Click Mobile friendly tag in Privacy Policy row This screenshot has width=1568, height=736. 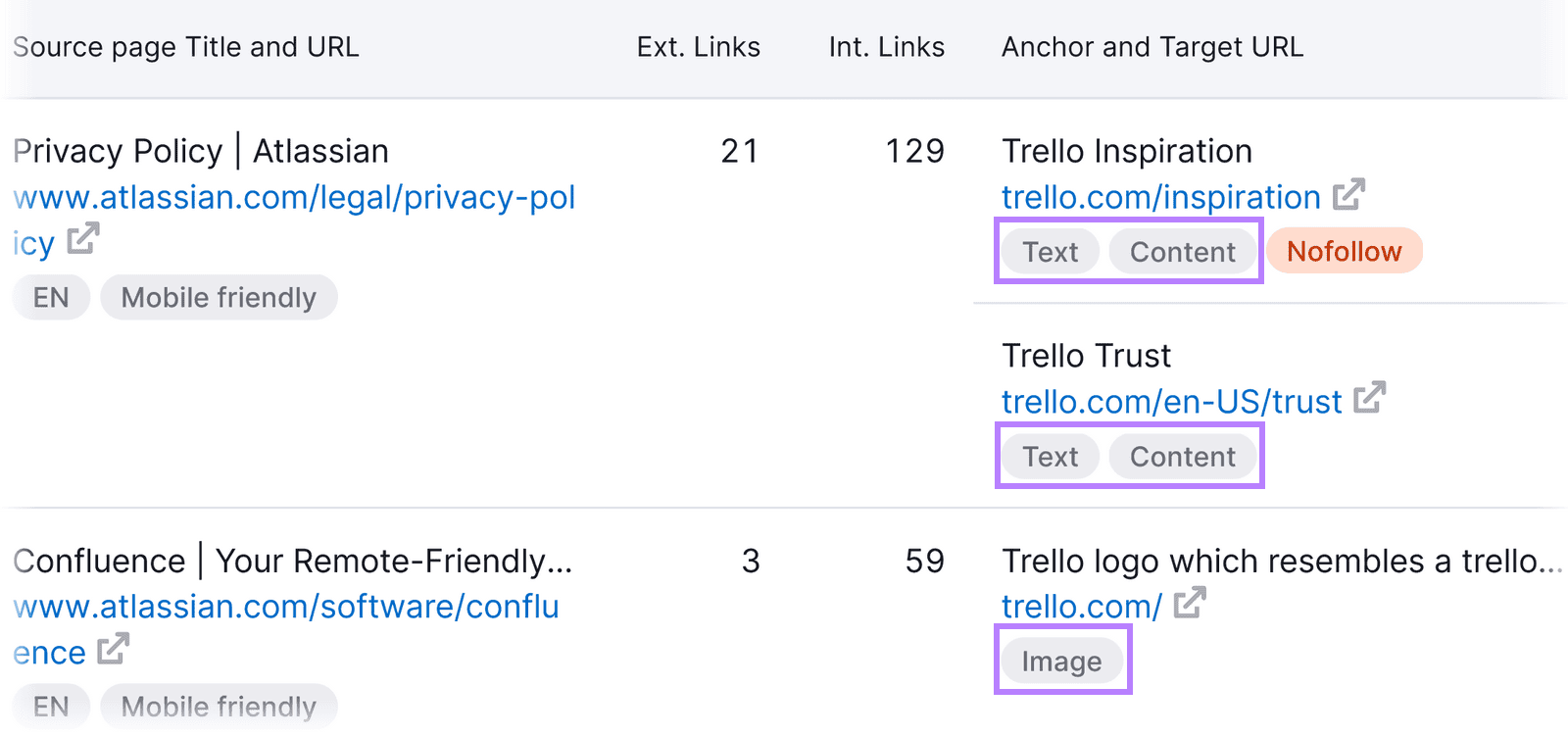click(219, 298)
